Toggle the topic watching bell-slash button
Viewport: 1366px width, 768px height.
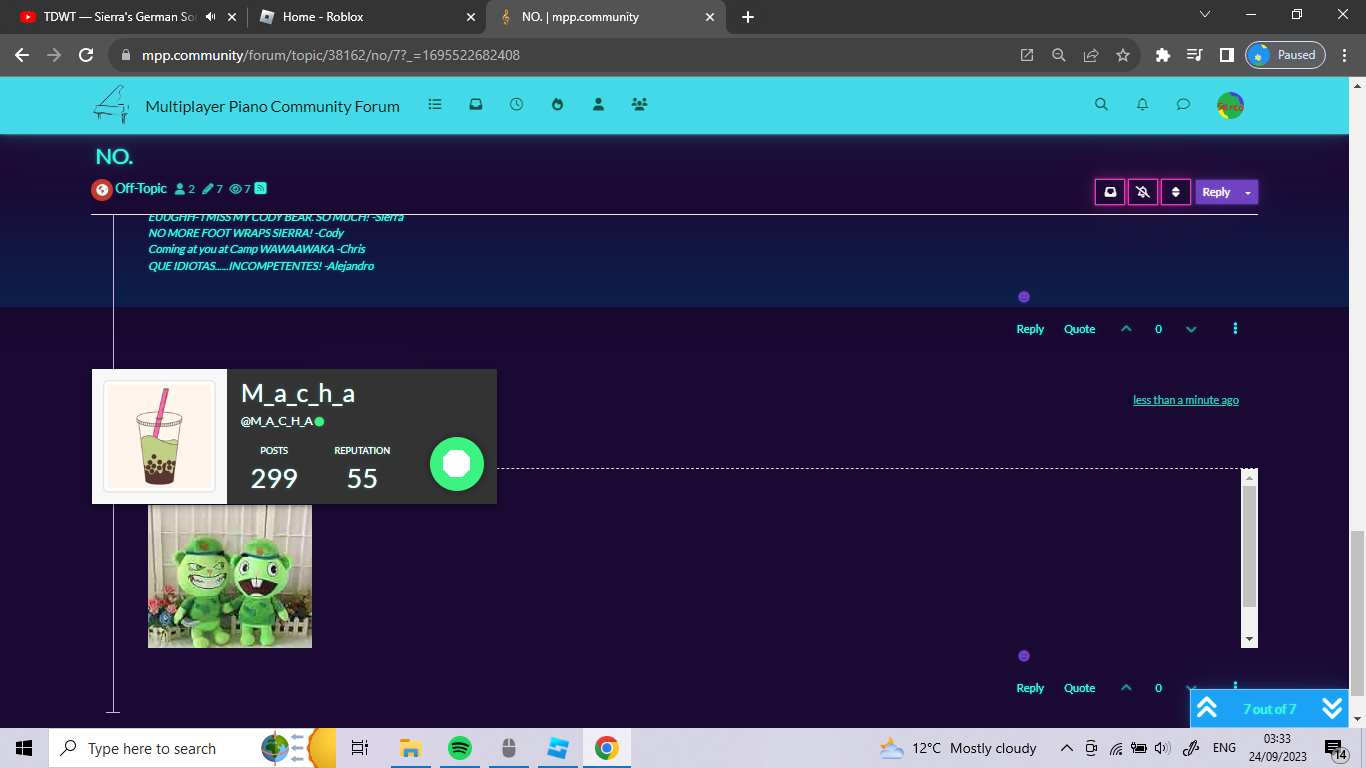point(1143,192)
